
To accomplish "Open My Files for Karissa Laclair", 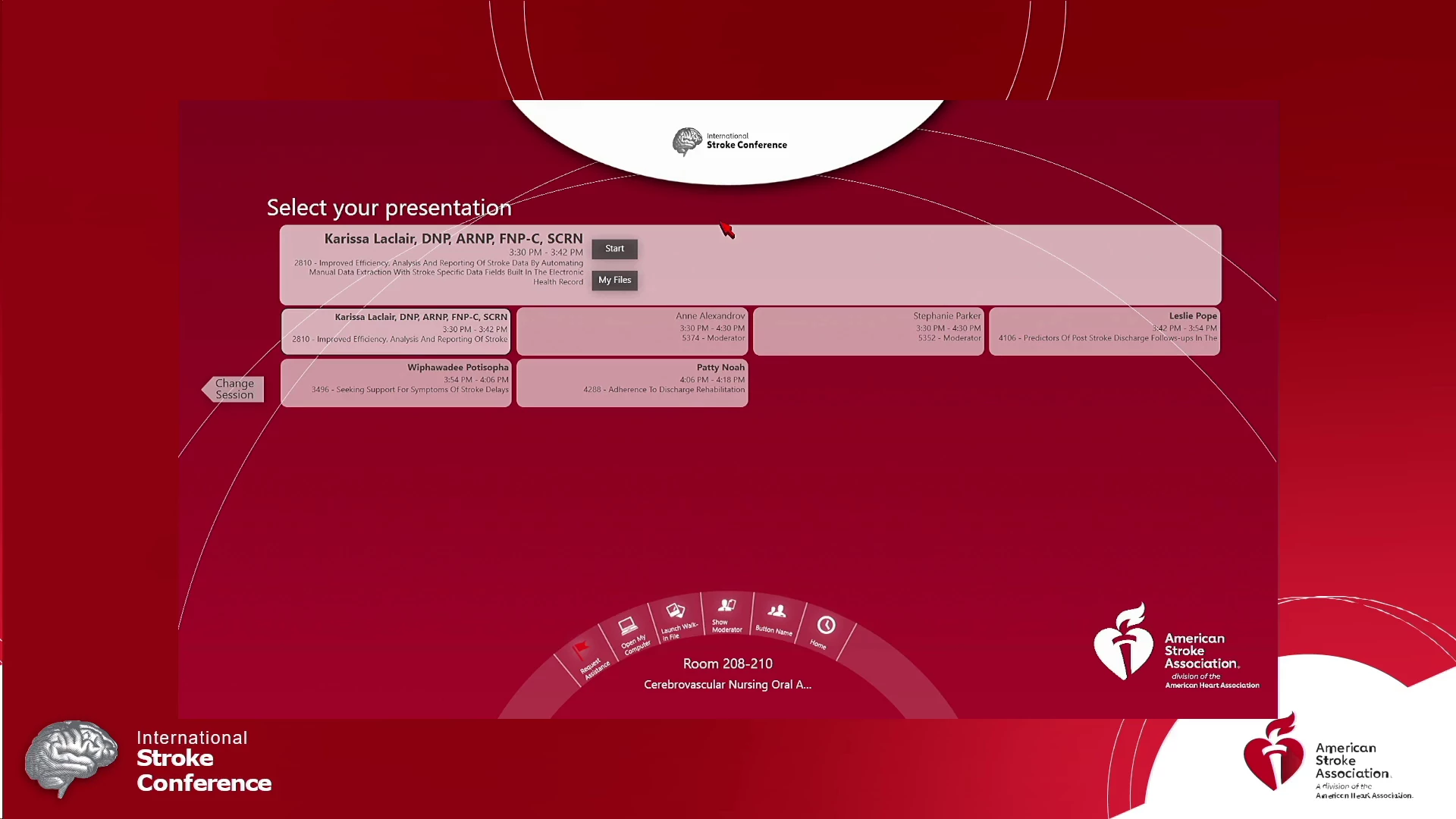I will [x=614, y=281].
